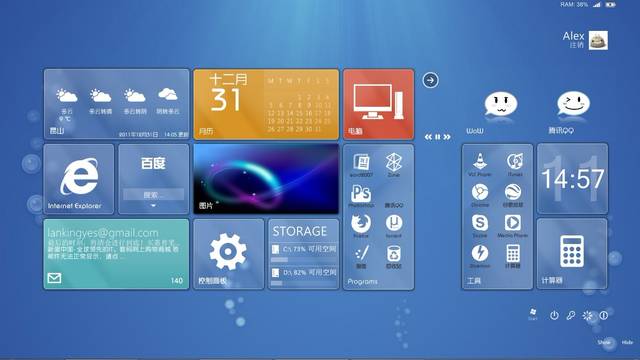The image size is (640, 360).
Task: Open the Start button with Windows logo
Action: [x=533, y=314]
